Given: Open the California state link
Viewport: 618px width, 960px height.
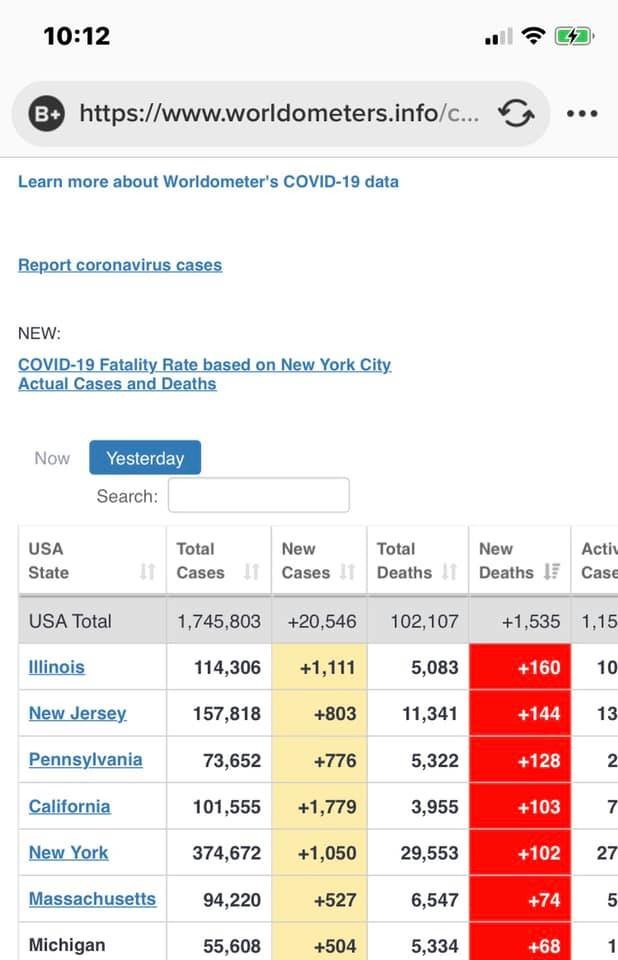Looking at the screenshot, I should [x=70, y=806].
